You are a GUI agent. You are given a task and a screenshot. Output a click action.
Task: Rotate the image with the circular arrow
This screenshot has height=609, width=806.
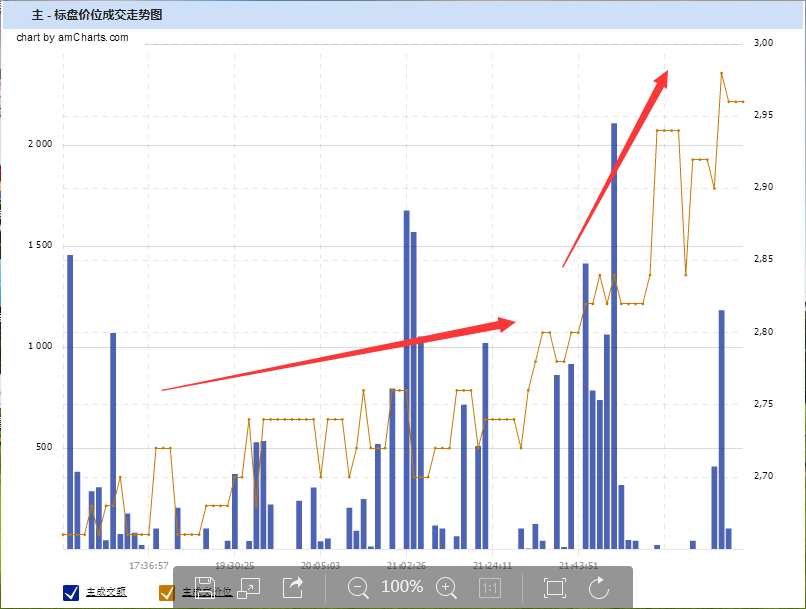click(x=599, y=587)
